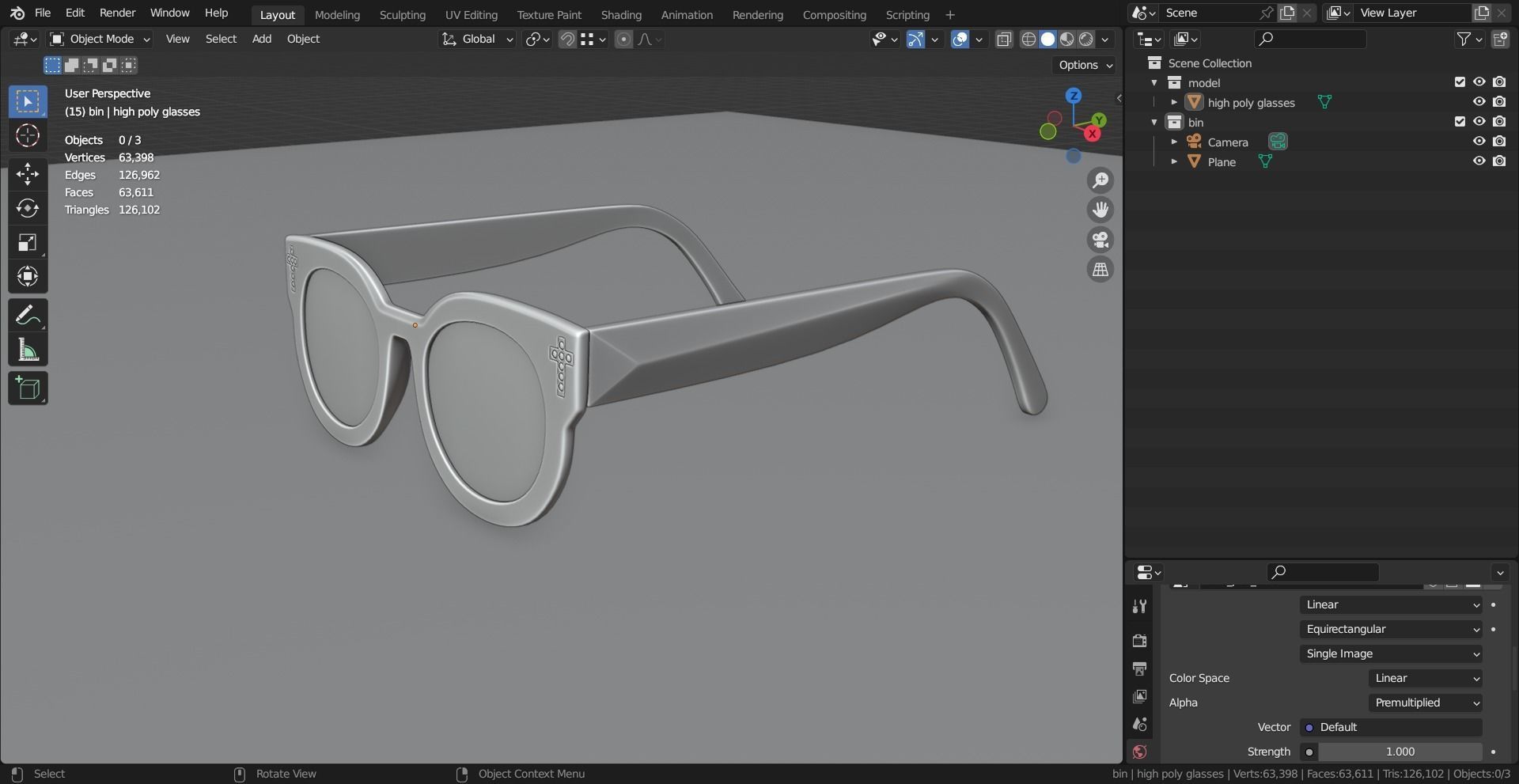Viewport: 1519px width, 784px height.
Task: Select the Scale tool
Action: click(28, 242)
